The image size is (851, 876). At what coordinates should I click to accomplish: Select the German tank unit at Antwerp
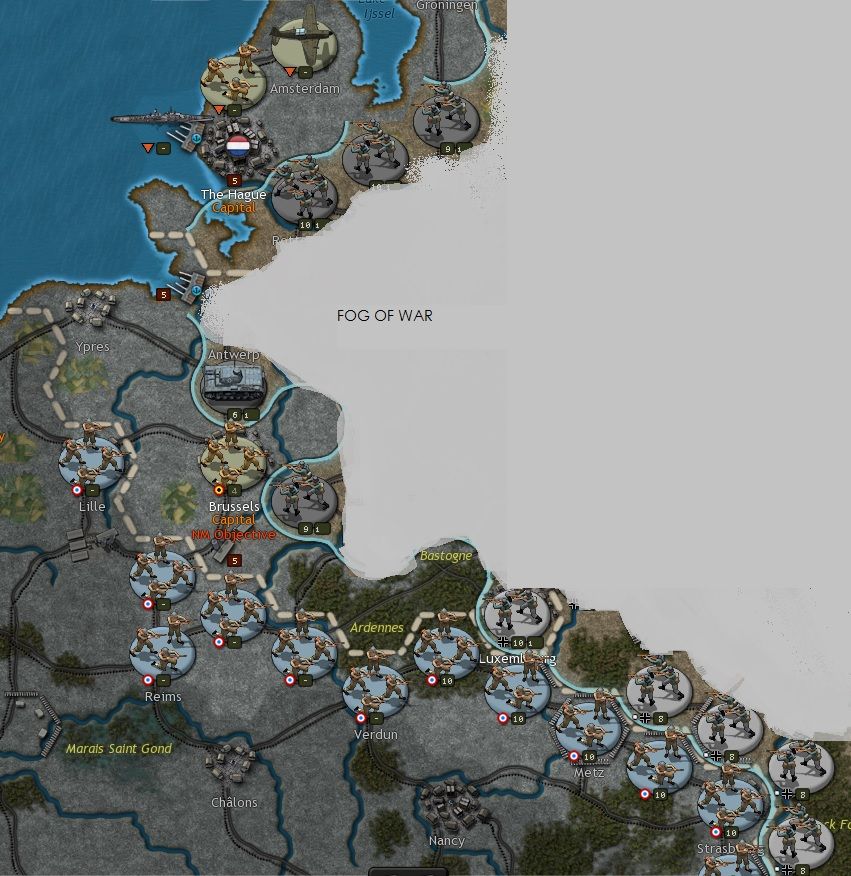click(x=234, y=385)
